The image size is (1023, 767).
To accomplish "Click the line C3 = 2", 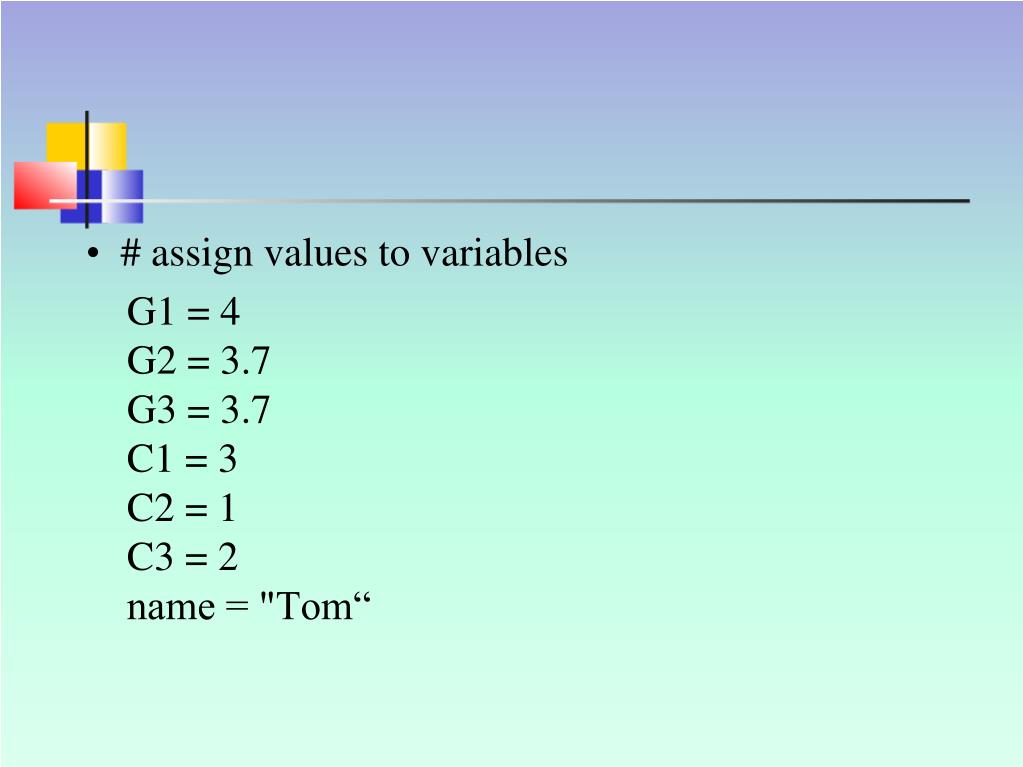I will pos(182,558).
